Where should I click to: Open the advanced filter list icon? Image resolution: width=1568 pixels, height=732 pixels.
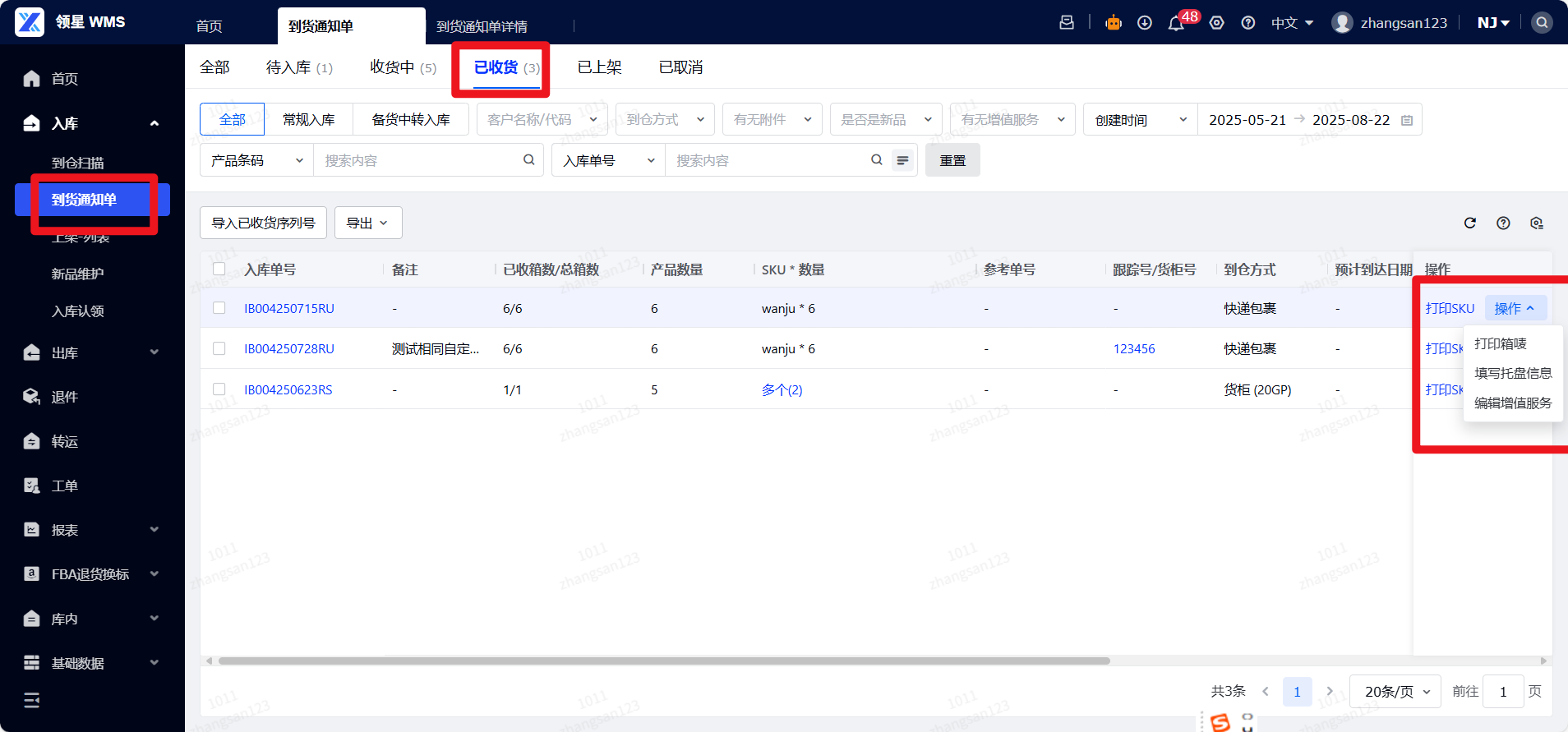902,160
